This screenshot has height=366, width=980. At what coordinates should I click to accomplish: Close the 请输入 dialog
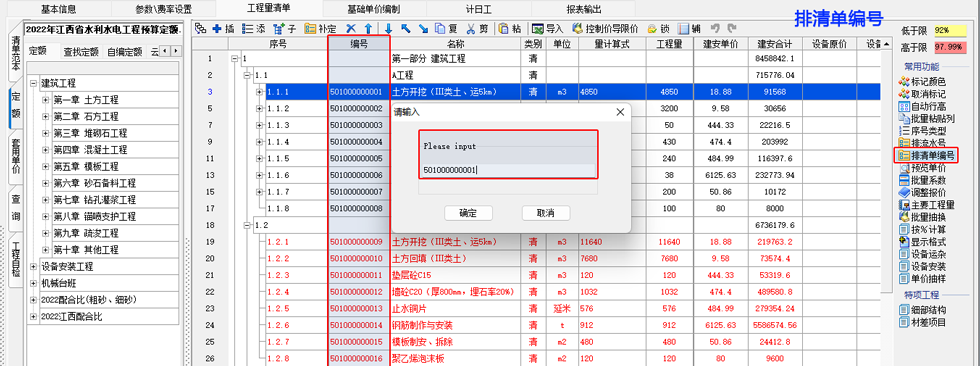coord(620,112)
